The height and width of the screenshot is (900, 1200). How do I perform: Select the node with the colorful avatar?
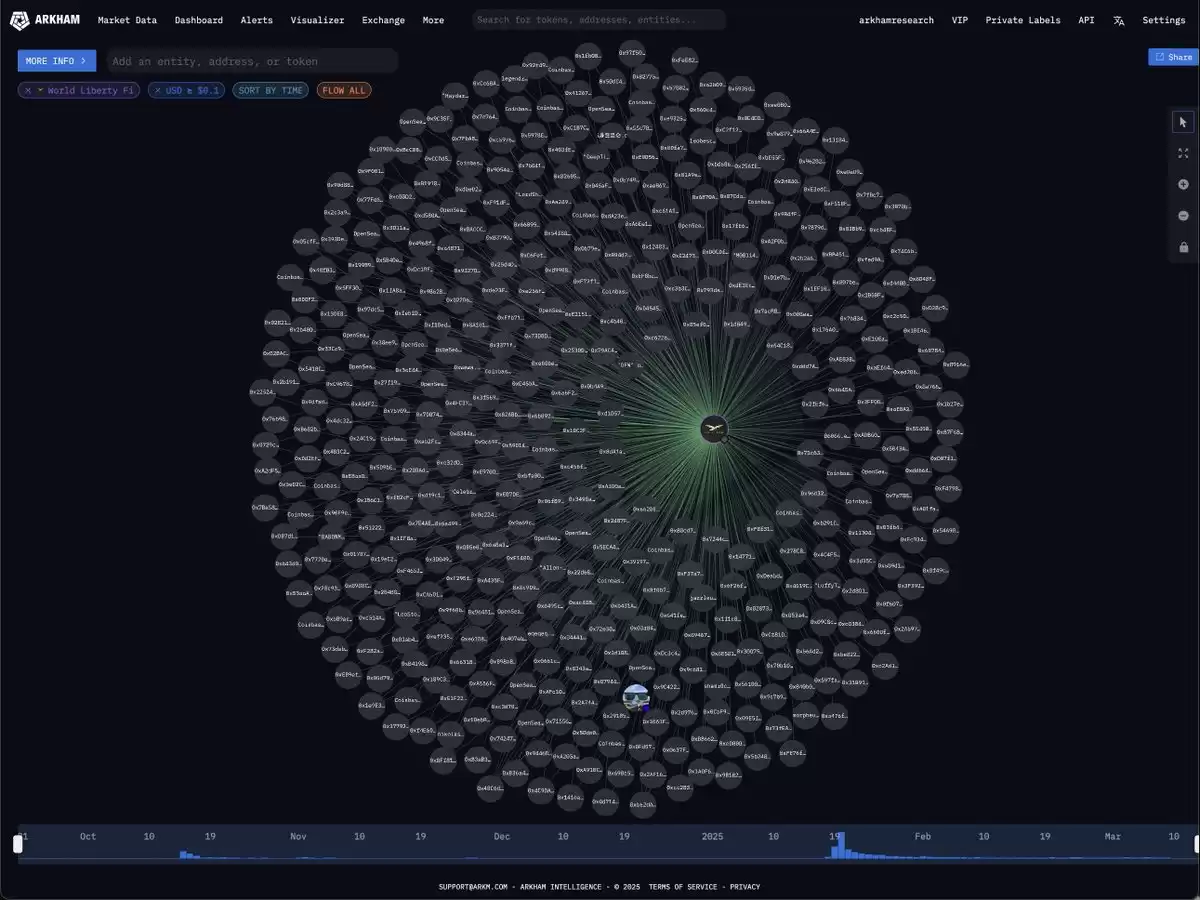click(636, 697)
